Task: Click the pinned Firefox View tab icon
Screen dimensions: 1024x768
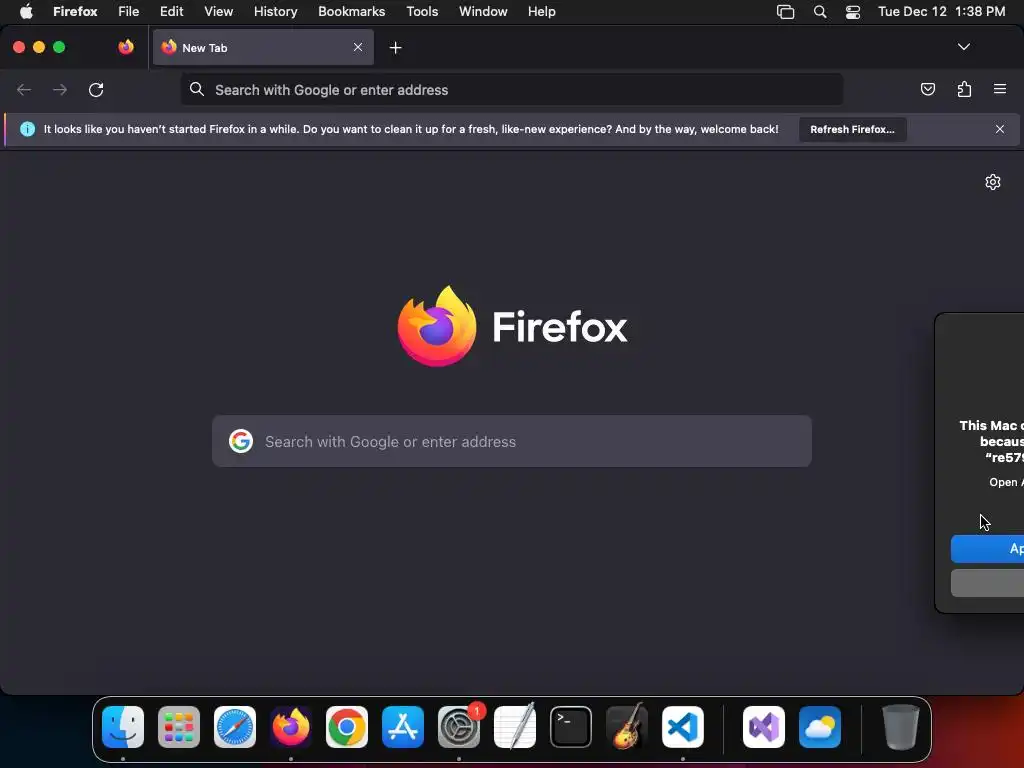Action: click(x=125, y=47)
